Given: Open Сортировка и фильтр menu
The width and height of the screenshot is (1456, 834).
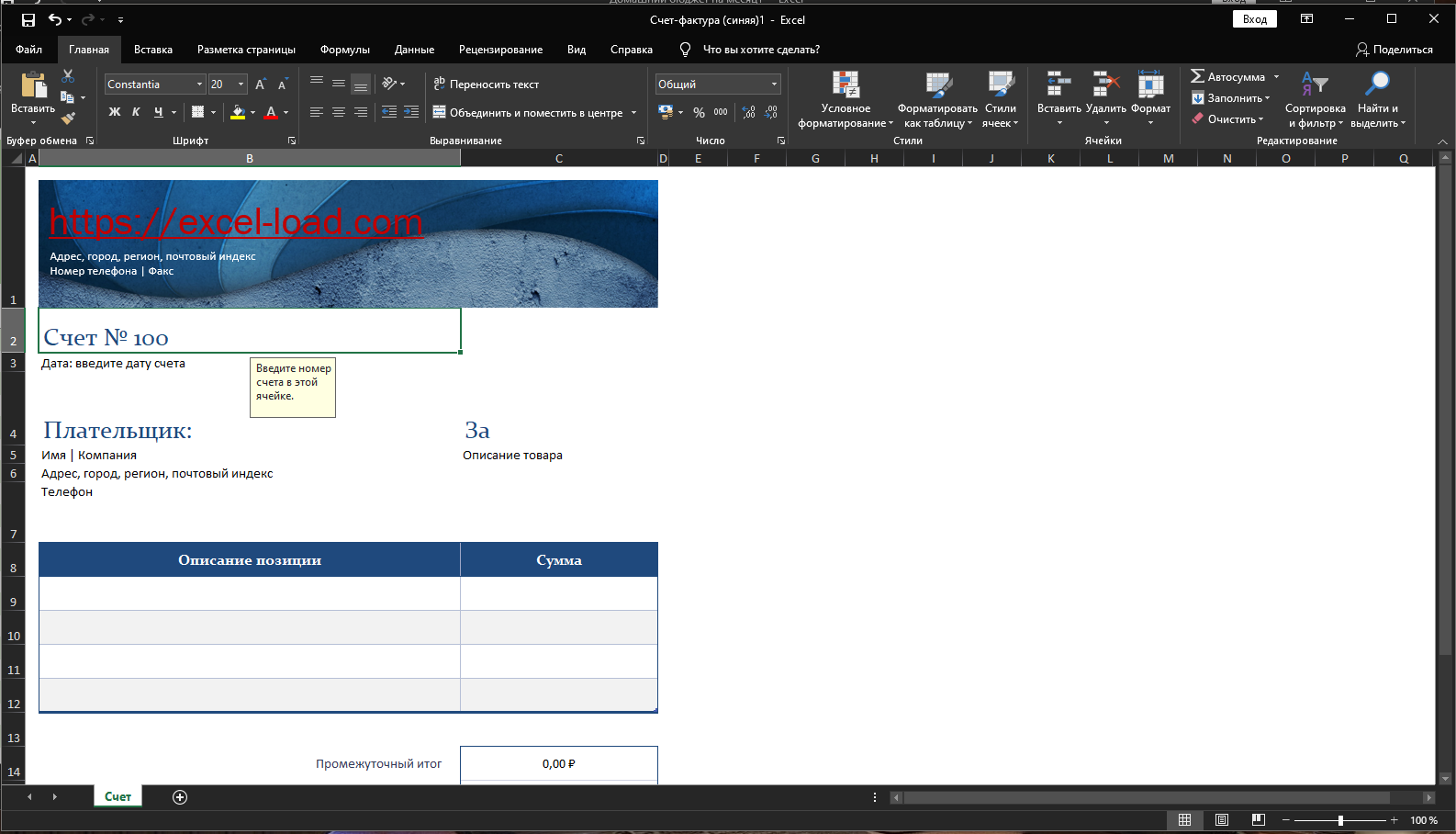Looking at the screenshot, I should coord(1315,99).
